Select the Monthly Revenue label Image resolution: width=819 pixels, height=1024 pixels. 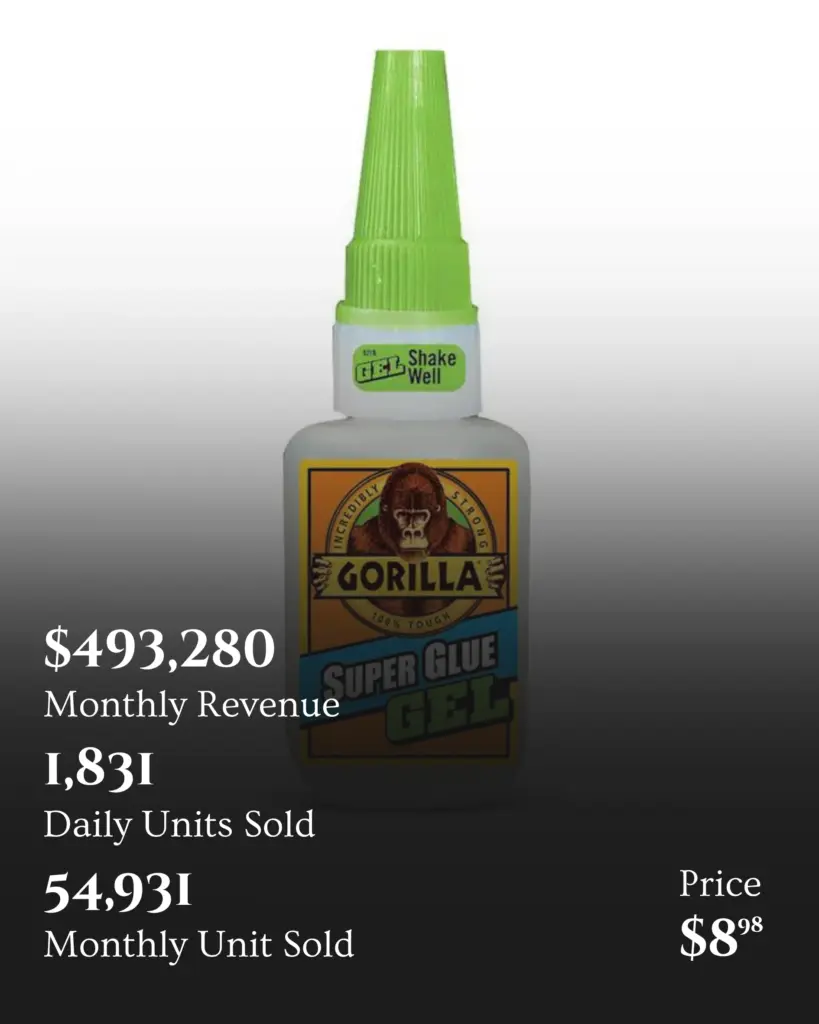click(x=191, y=705)
